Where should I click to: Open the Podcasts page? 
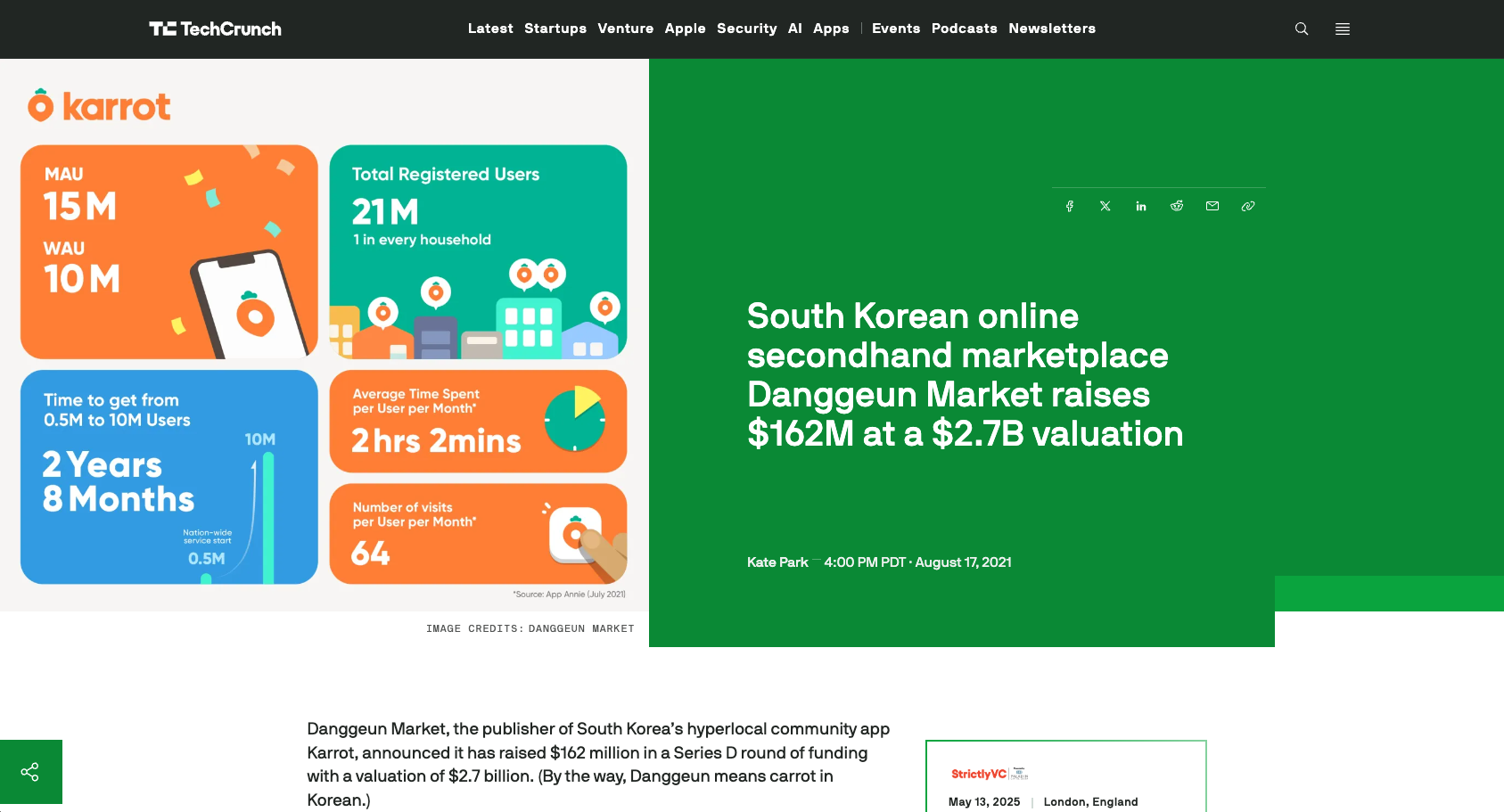[x=964, y=29]
